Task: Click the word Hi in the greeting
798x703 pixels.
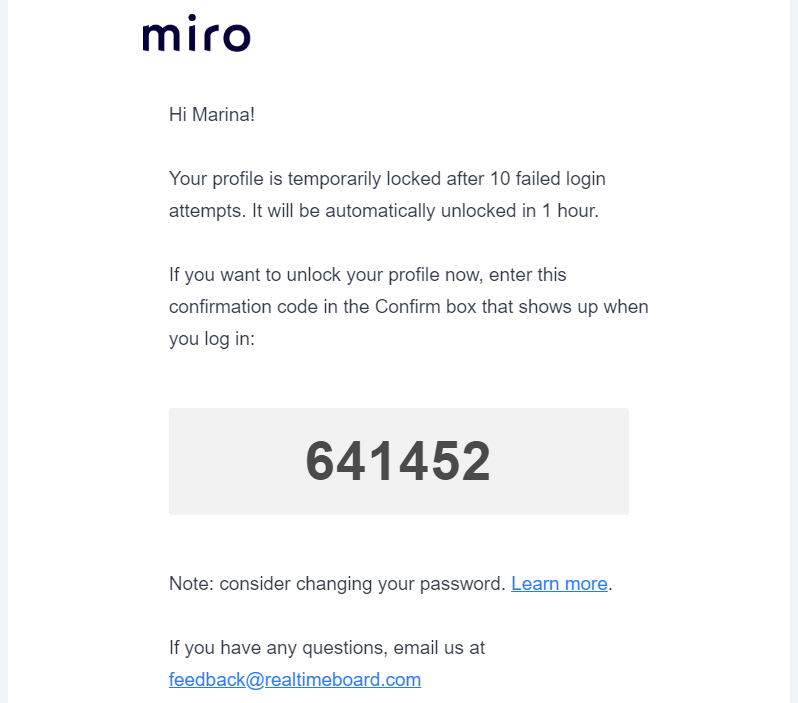Action: (179, 115)
